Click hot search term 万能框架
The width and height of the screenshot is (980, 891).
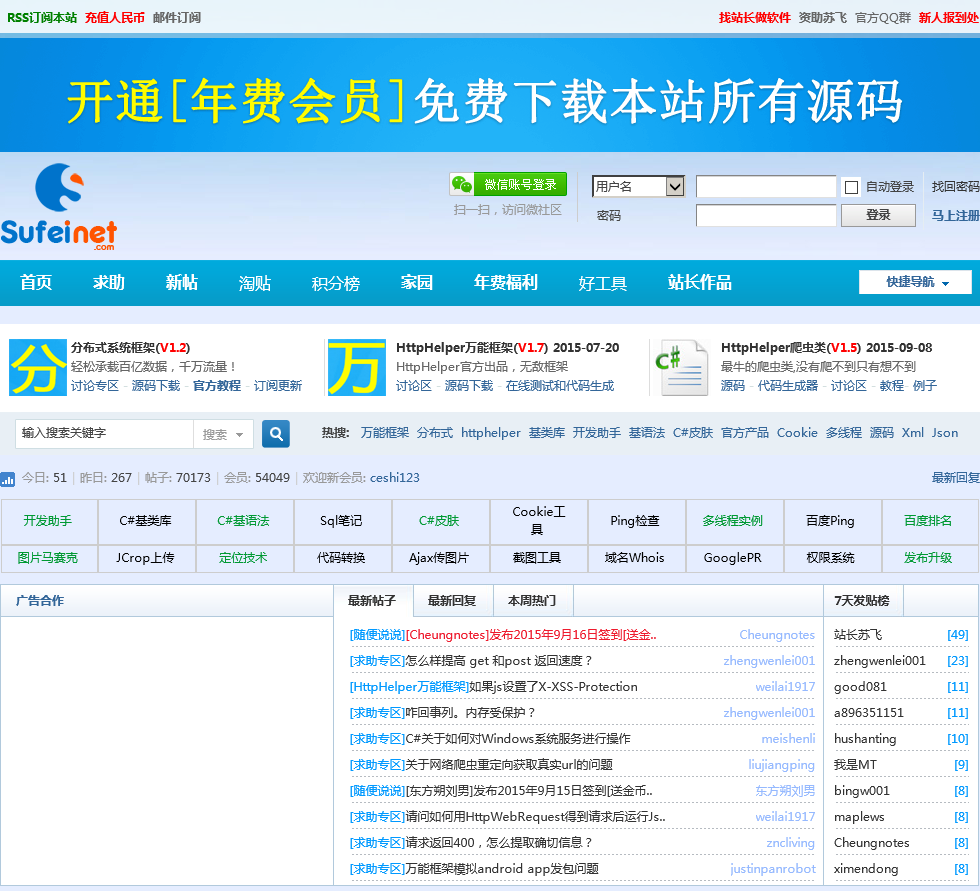[x=385, y=433]
